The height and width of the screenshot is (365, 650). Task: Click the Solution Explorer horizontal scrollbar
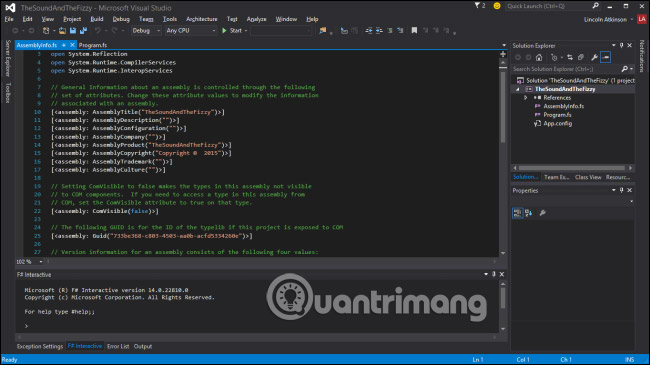coord(572,168)
